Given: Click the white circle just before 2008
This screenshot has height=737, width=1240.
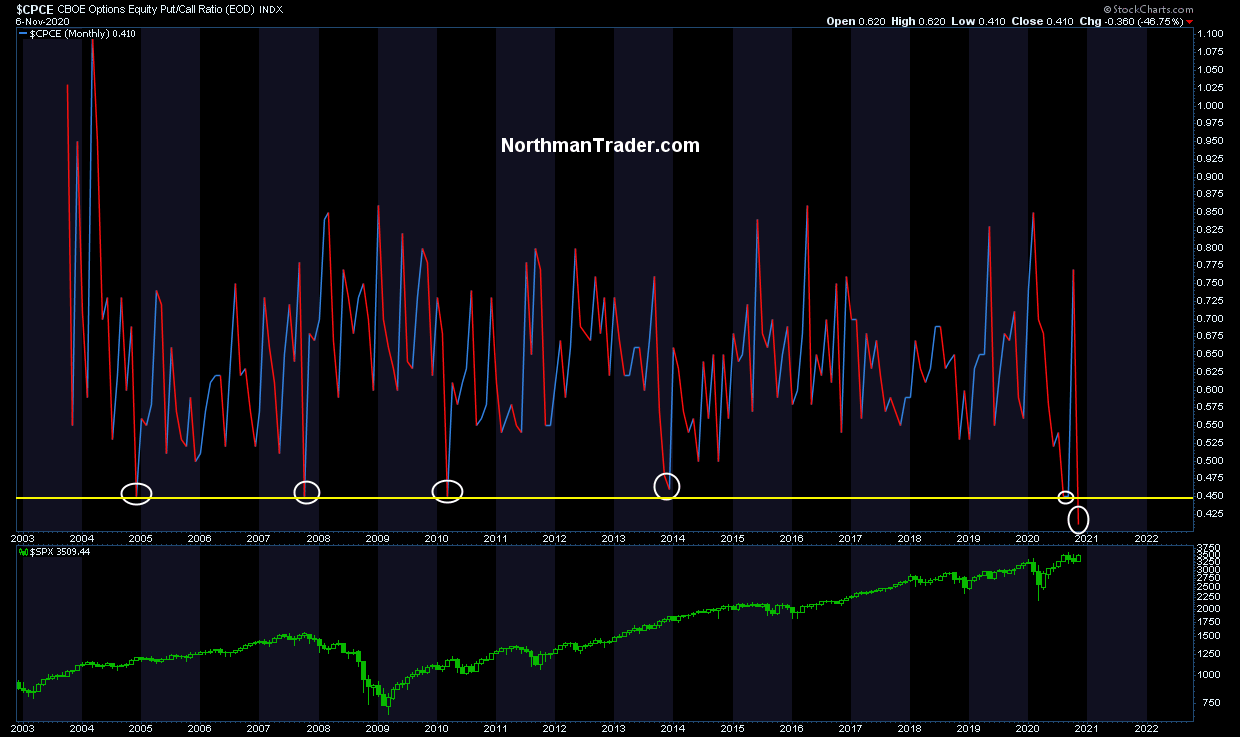Looking at the screenshot, I should pyautogui.click(x=307, y=491).
